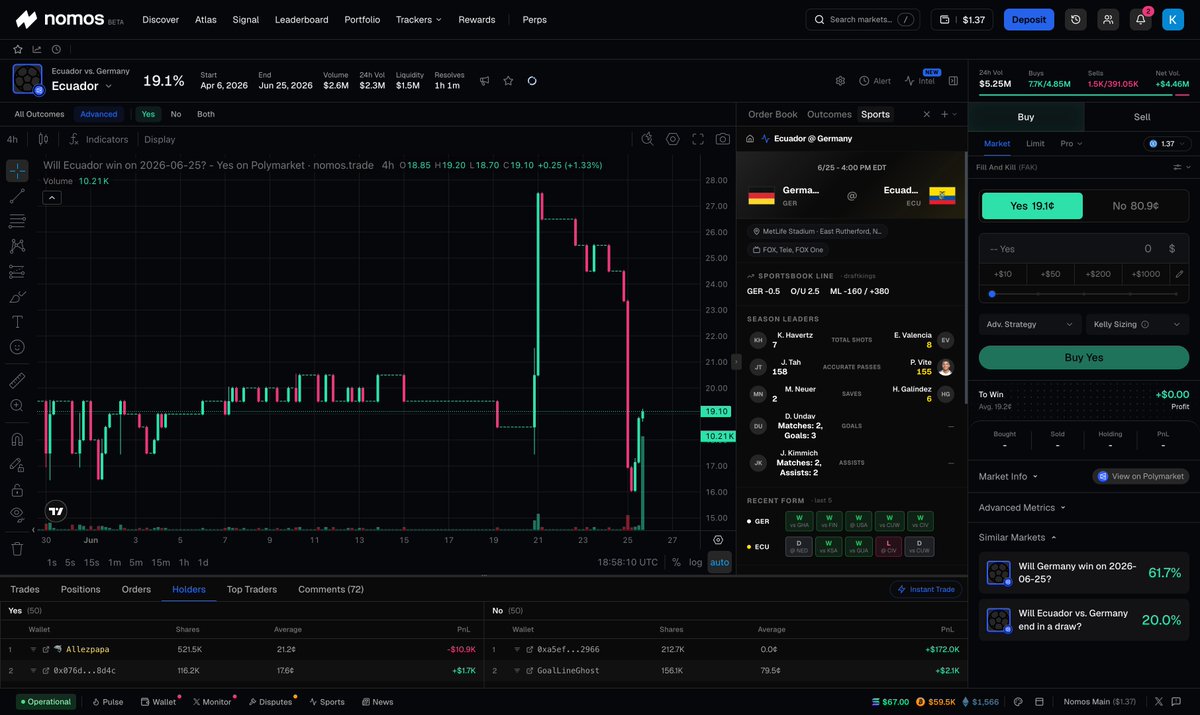Collapse the chart legend arrow
The image size is (1200, 715).
[x=52, y=198]
